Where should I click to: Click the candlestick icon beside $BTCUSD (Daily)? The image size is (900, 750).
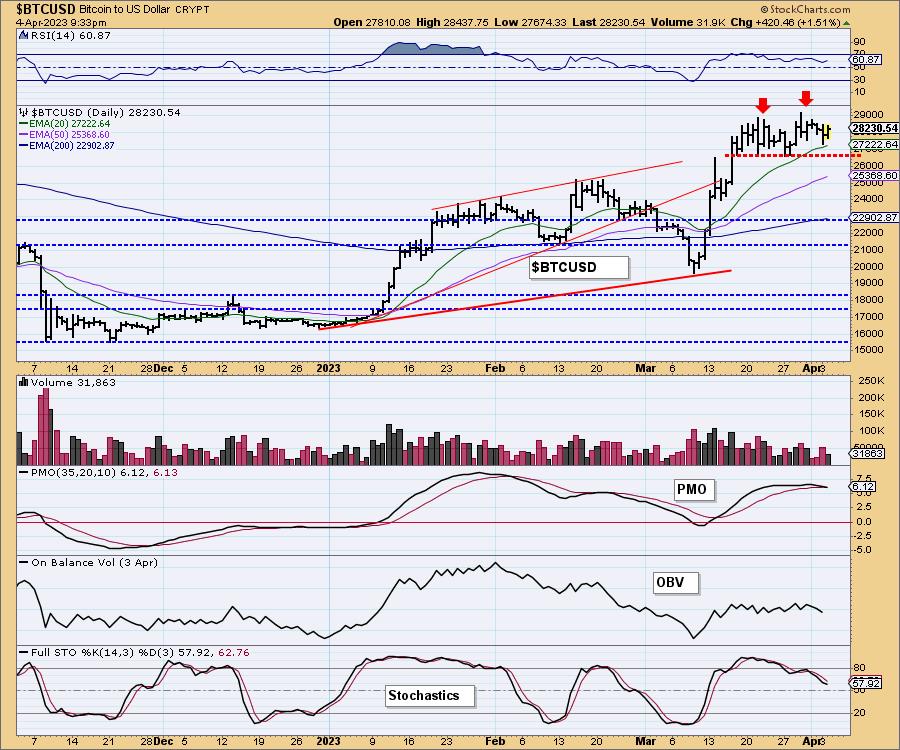(x=24, y=112)
